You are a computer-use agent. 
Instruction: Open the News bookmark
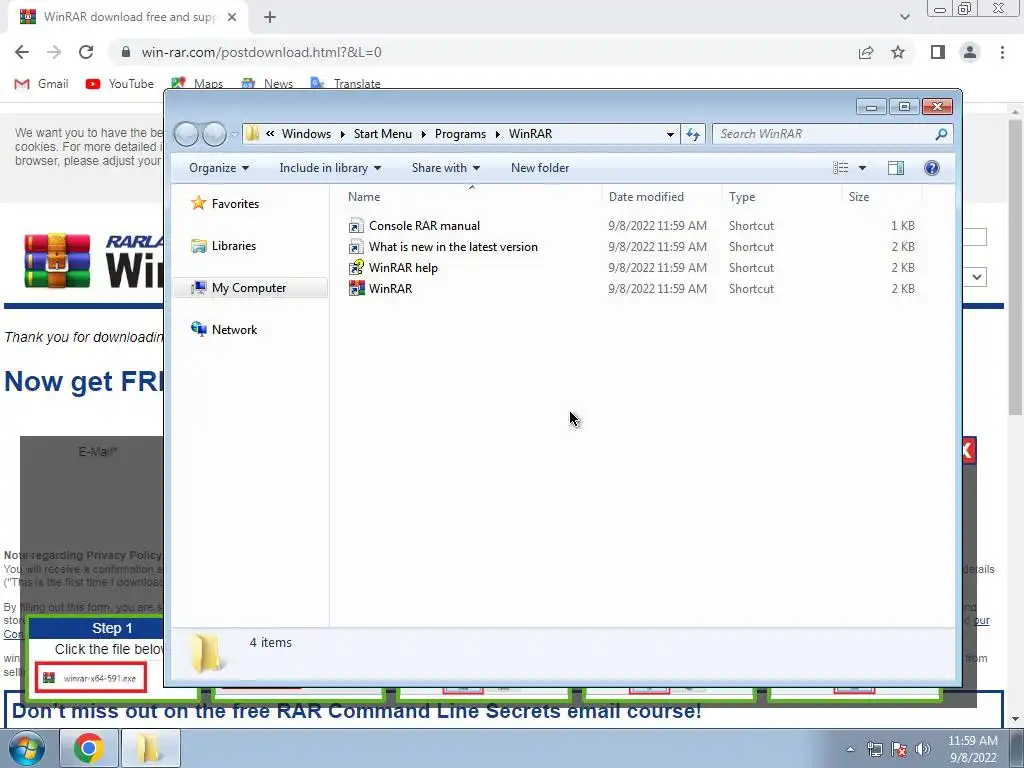[x=267, y=84]
